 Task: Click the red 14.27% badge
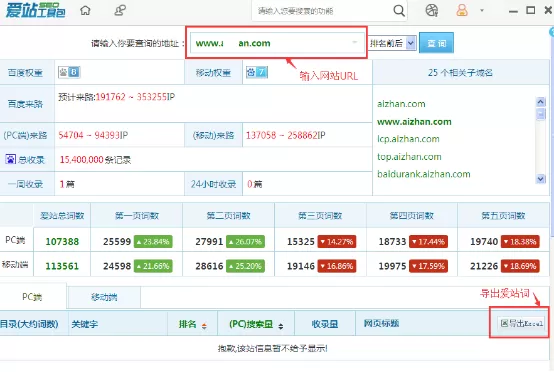(337, 242)
